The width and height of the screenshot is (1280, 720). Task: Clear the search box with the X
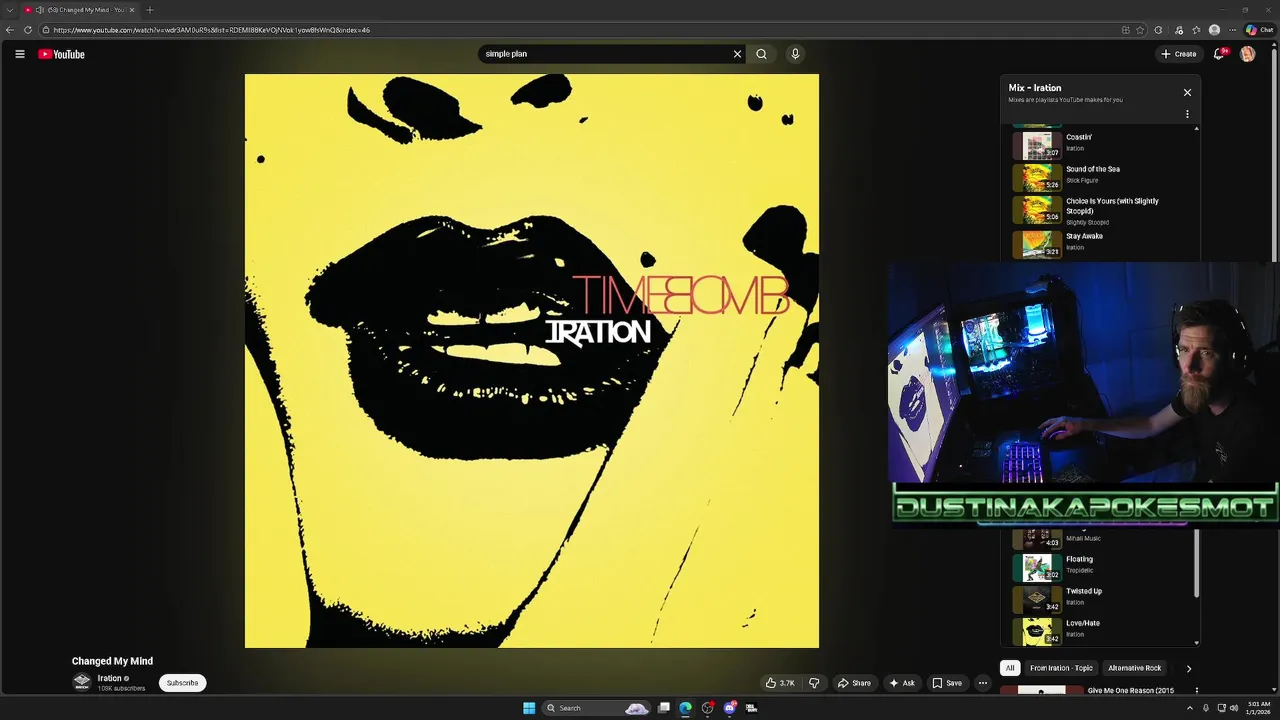[737, 54]
